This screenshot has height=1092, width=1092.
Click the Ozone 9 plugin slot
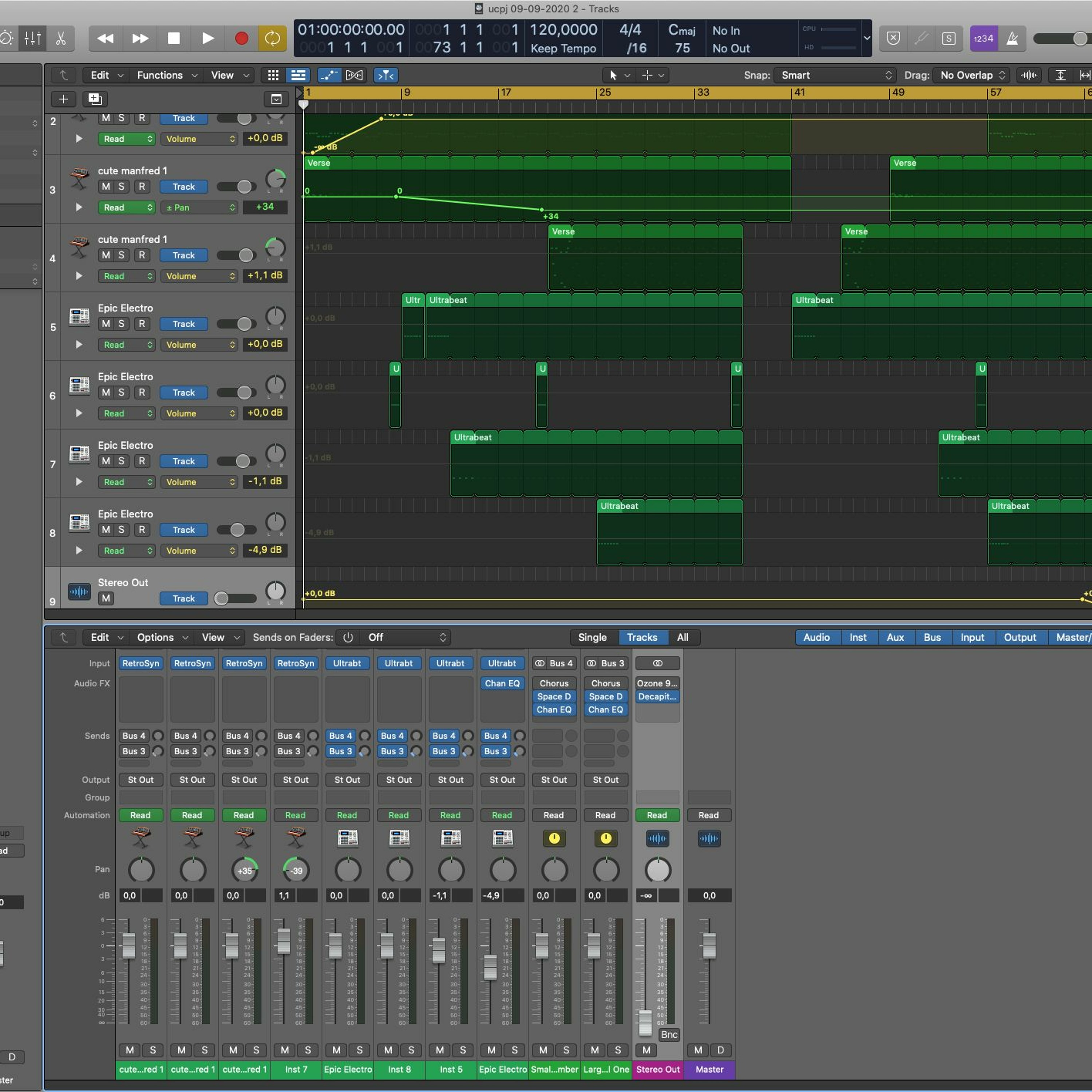657,683
